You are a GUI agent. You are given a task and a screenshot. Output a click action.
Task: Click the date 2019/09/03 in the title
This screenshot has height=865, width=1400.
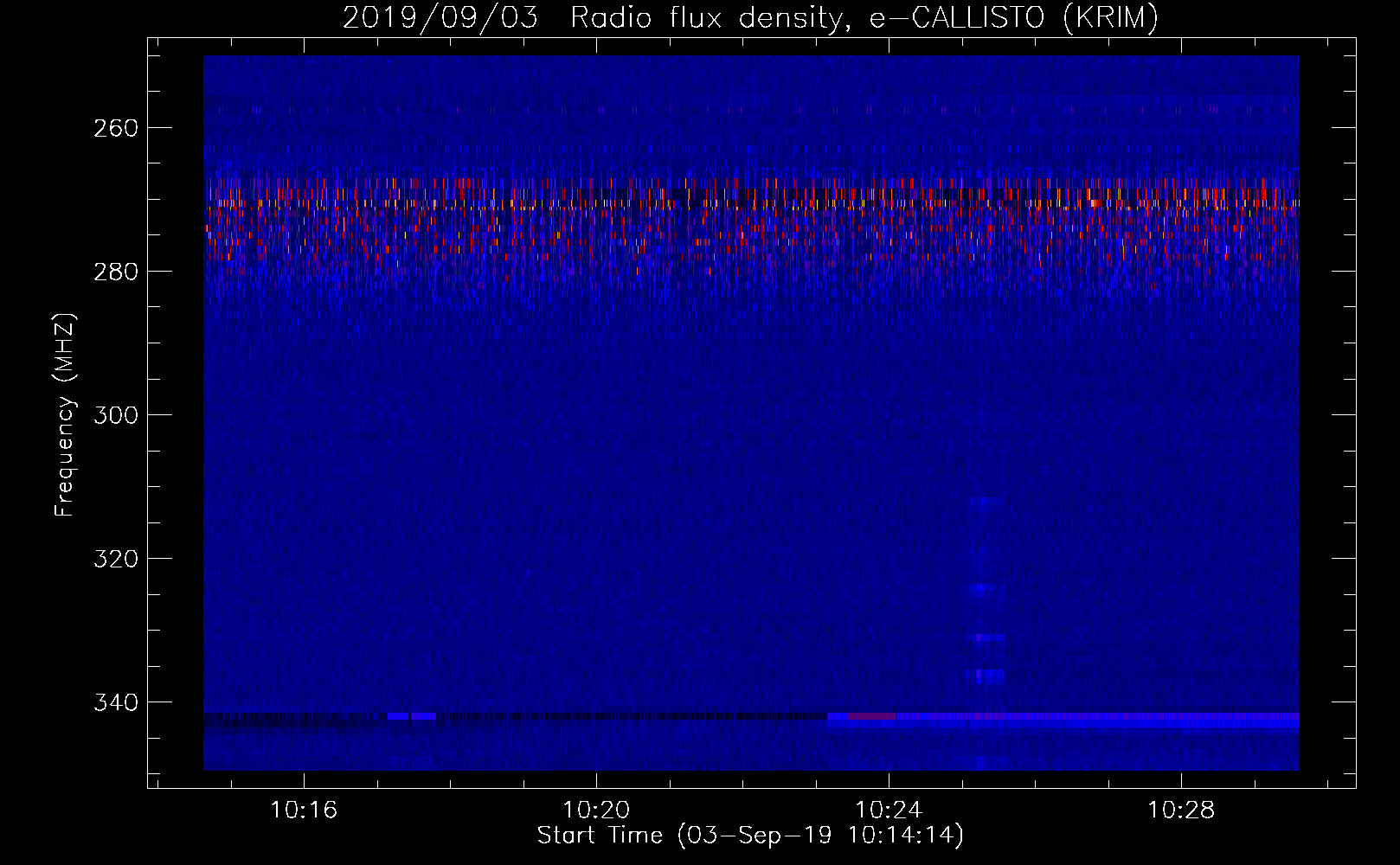tap(440, 17)
